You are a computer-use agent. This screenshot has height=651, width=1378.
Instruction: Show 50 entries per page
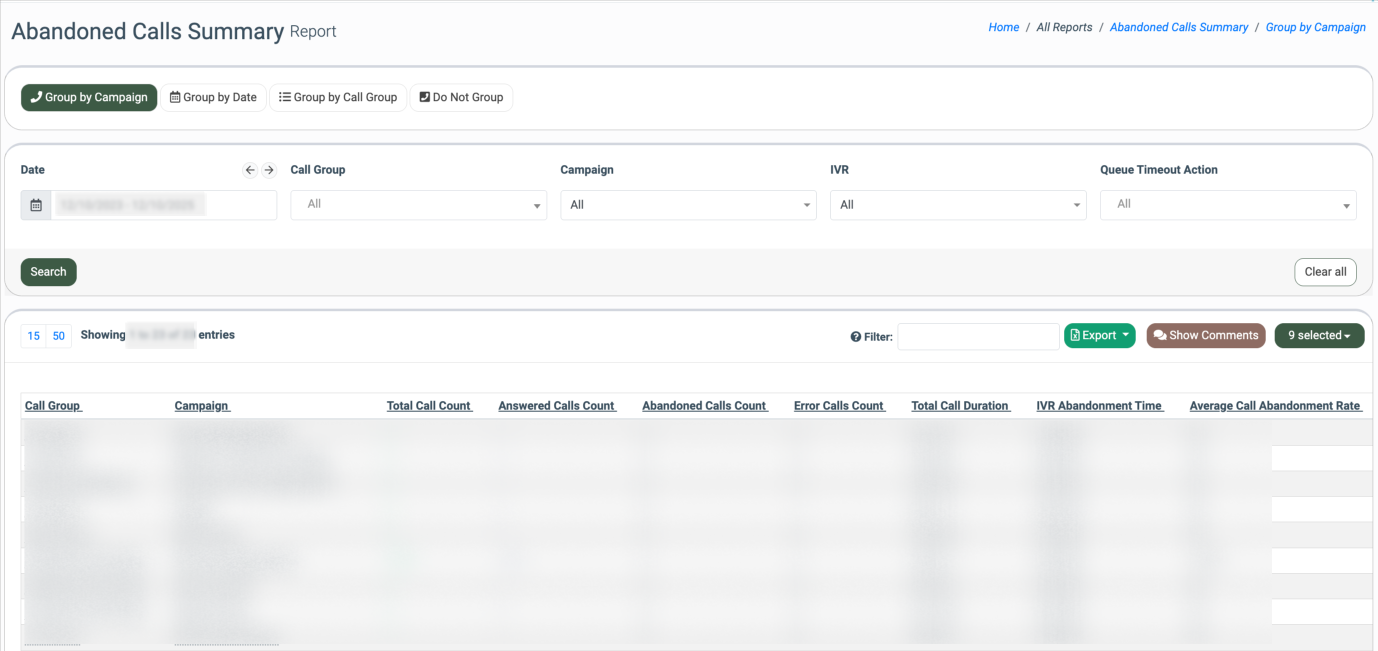59,336
